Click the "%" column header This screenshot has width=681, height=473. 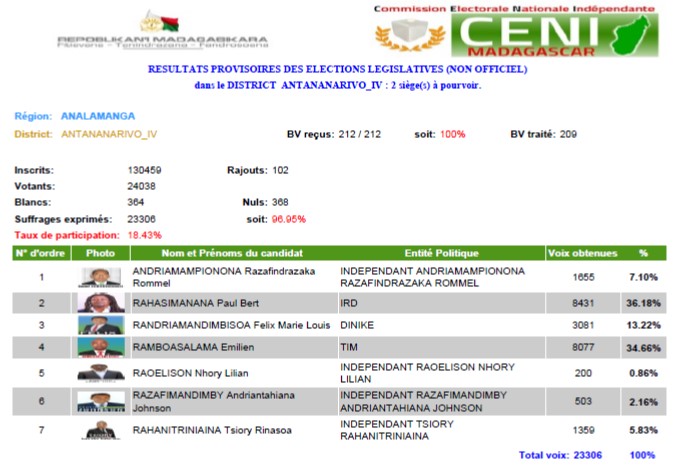[643, 253]
